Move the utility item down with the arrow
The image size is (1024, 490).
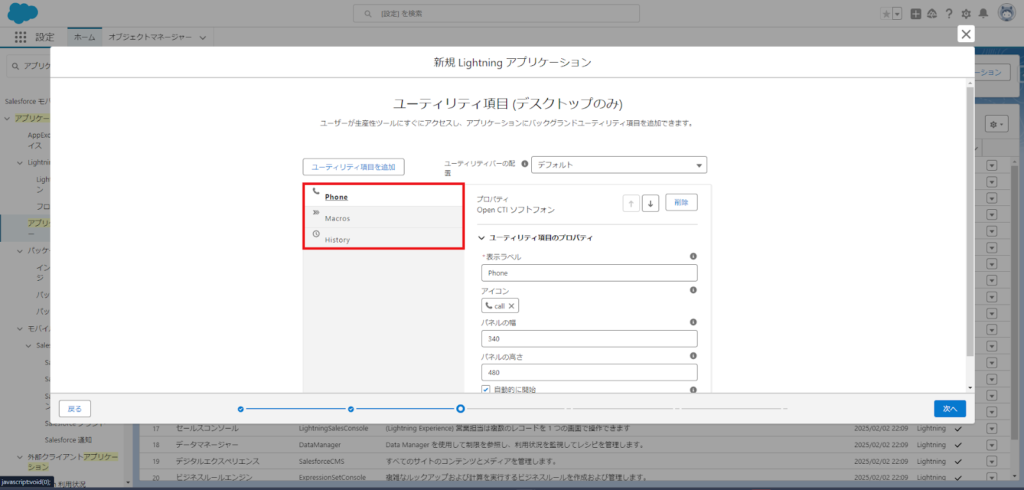(x=650, y=203)
